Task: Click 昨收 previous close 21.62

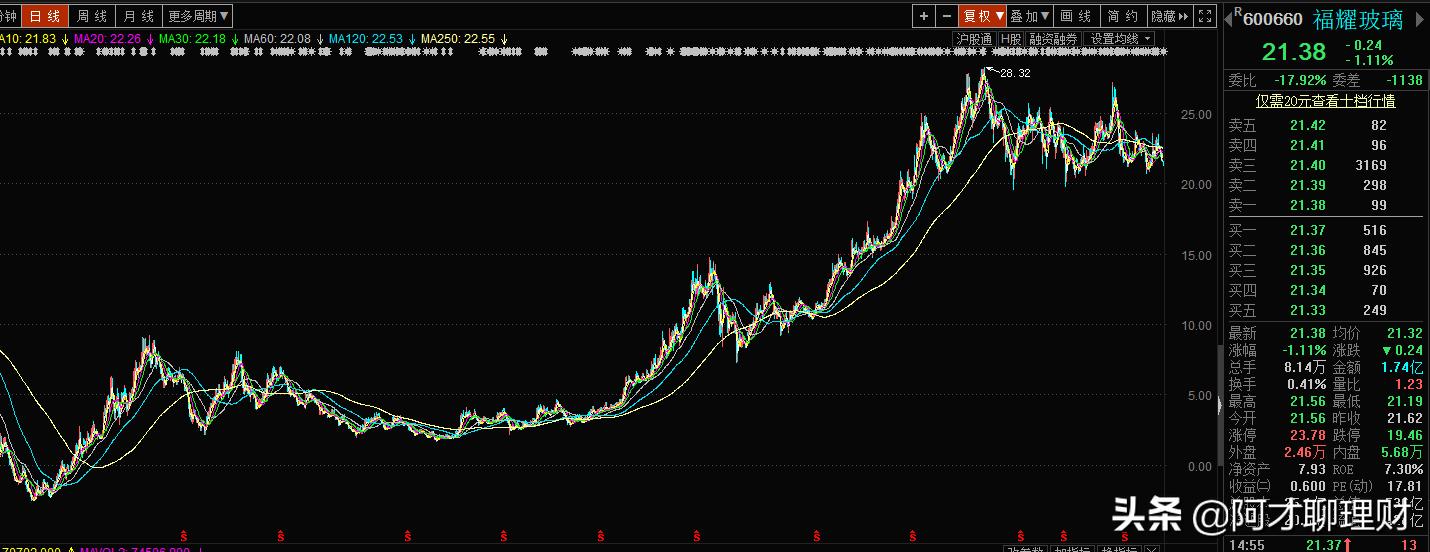Action: [x=1404, y=418]
